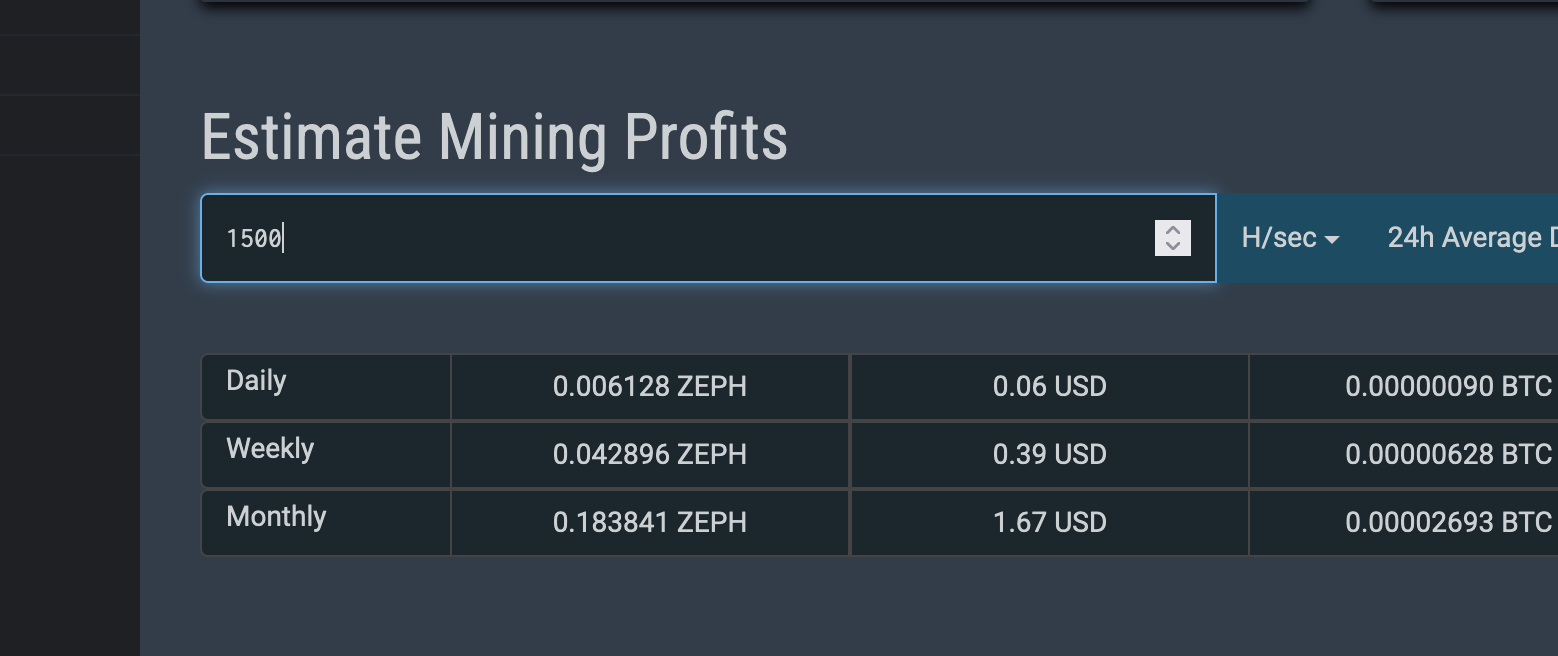Select the Weekly row label
The image size is (1558, 656).
coord(270,449)
